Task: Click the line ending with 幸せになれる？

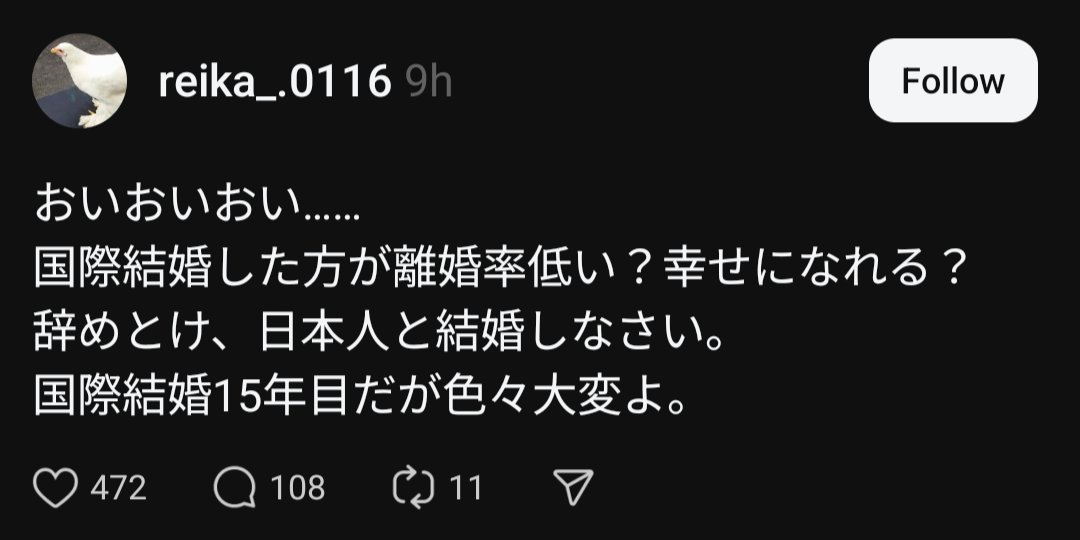Action: tap(498, 271)
